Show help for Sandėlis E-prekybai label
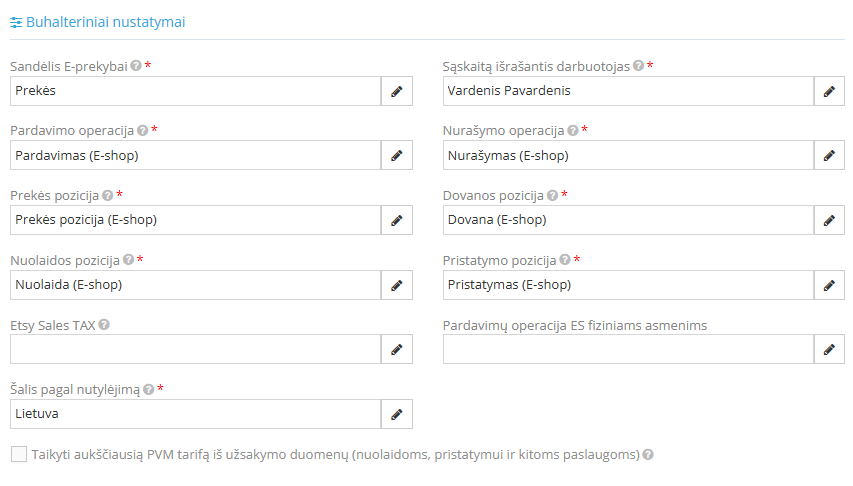Screen dimensions: 853x486 tap(136, 66)
